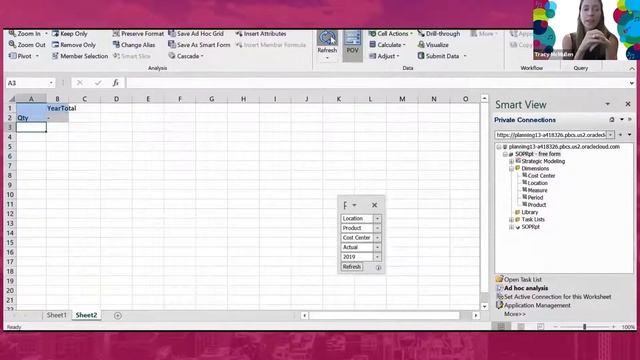640x360 pixels.
Task: Click the large Refresh ribbon button
Action: point(327,45)
